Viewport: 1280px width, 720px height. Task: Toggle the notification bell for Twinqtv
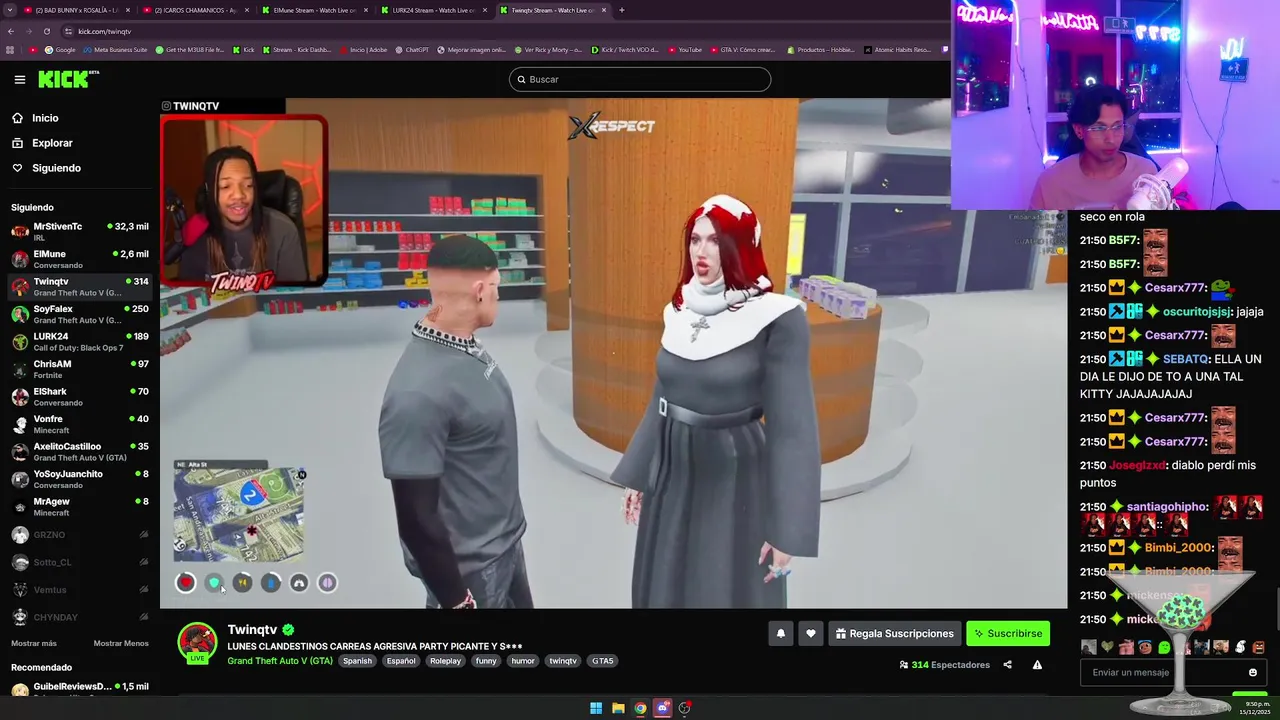[781, 633]
